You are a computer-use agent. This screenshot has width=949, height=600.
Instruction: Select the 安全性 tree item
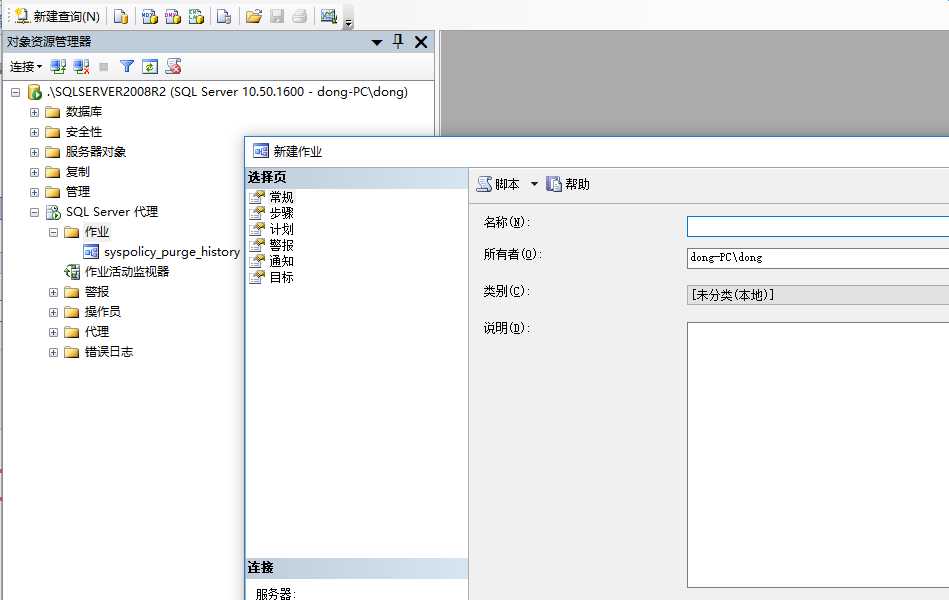pos(84,132)
